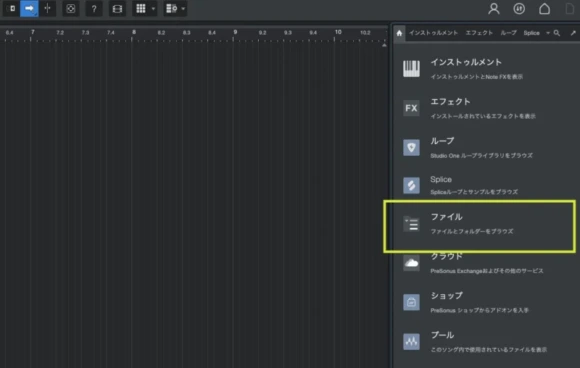Click 'このソング内で使用されているファイルを表示' description
580x368 pixels.
coord(488,350)
